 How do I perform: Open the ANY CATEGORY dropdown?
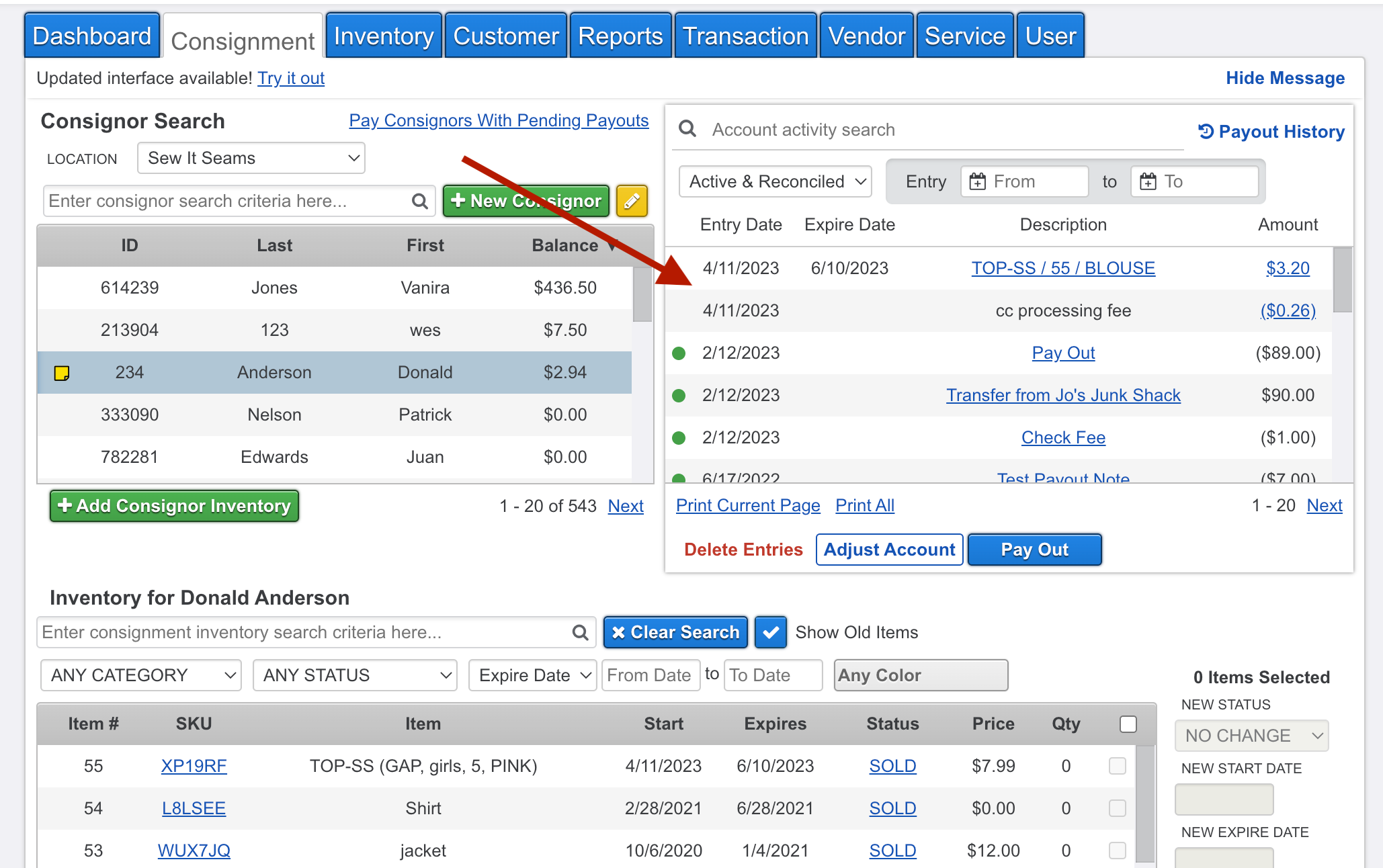[141, 675]
